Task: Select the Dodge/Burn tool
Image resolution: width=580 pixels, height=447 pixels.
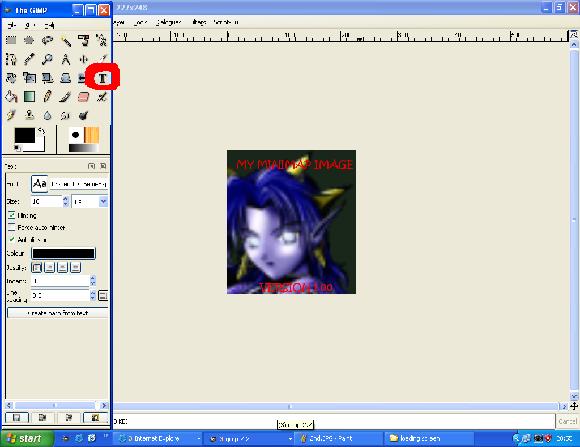Action: click(84, 115)
